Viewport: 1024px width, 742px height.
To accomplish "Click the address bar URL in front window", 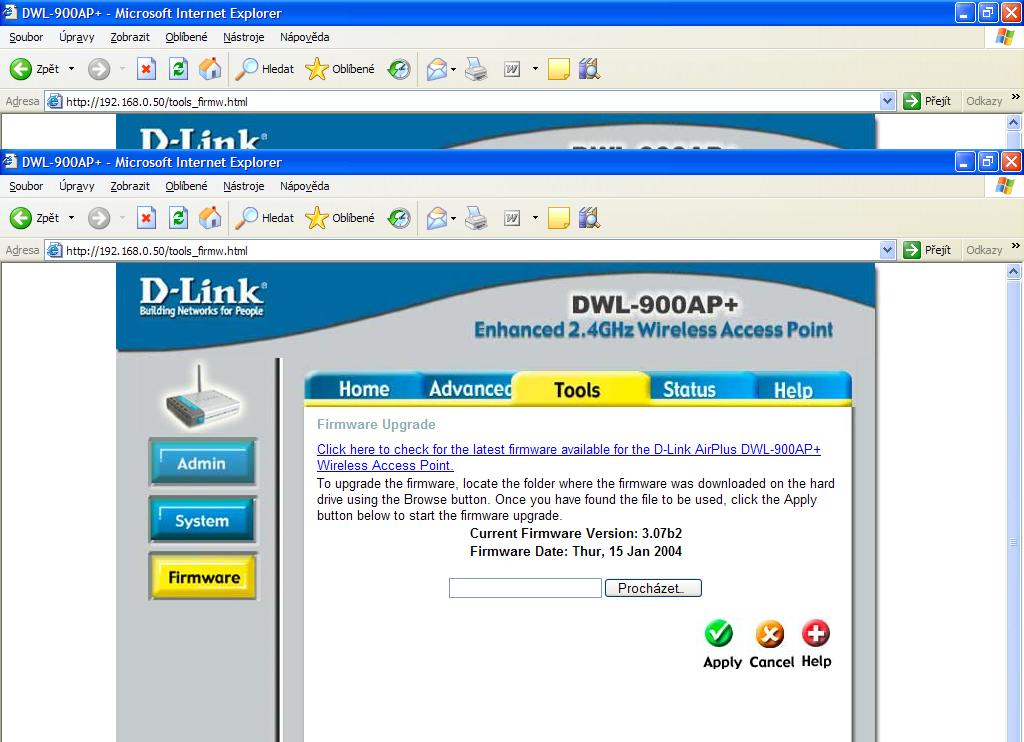I will tap(157, 251).
